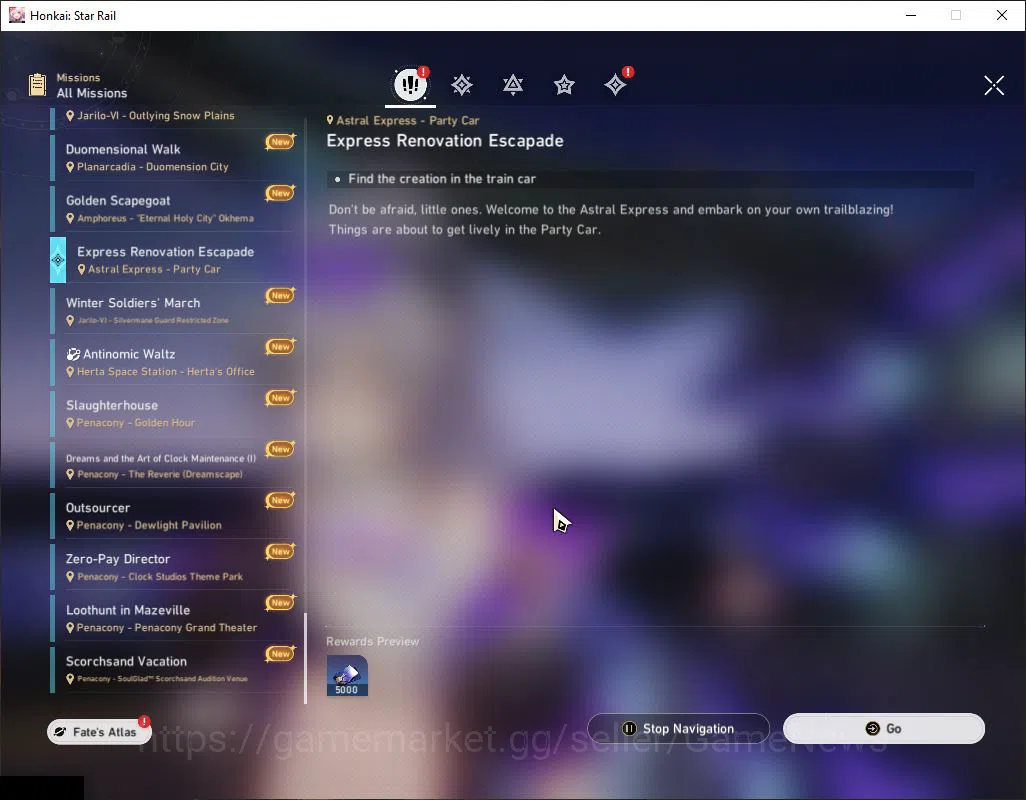
Task: Open the four-point star tab with alert
Action: pyautogui.click(x=616, y=84)
